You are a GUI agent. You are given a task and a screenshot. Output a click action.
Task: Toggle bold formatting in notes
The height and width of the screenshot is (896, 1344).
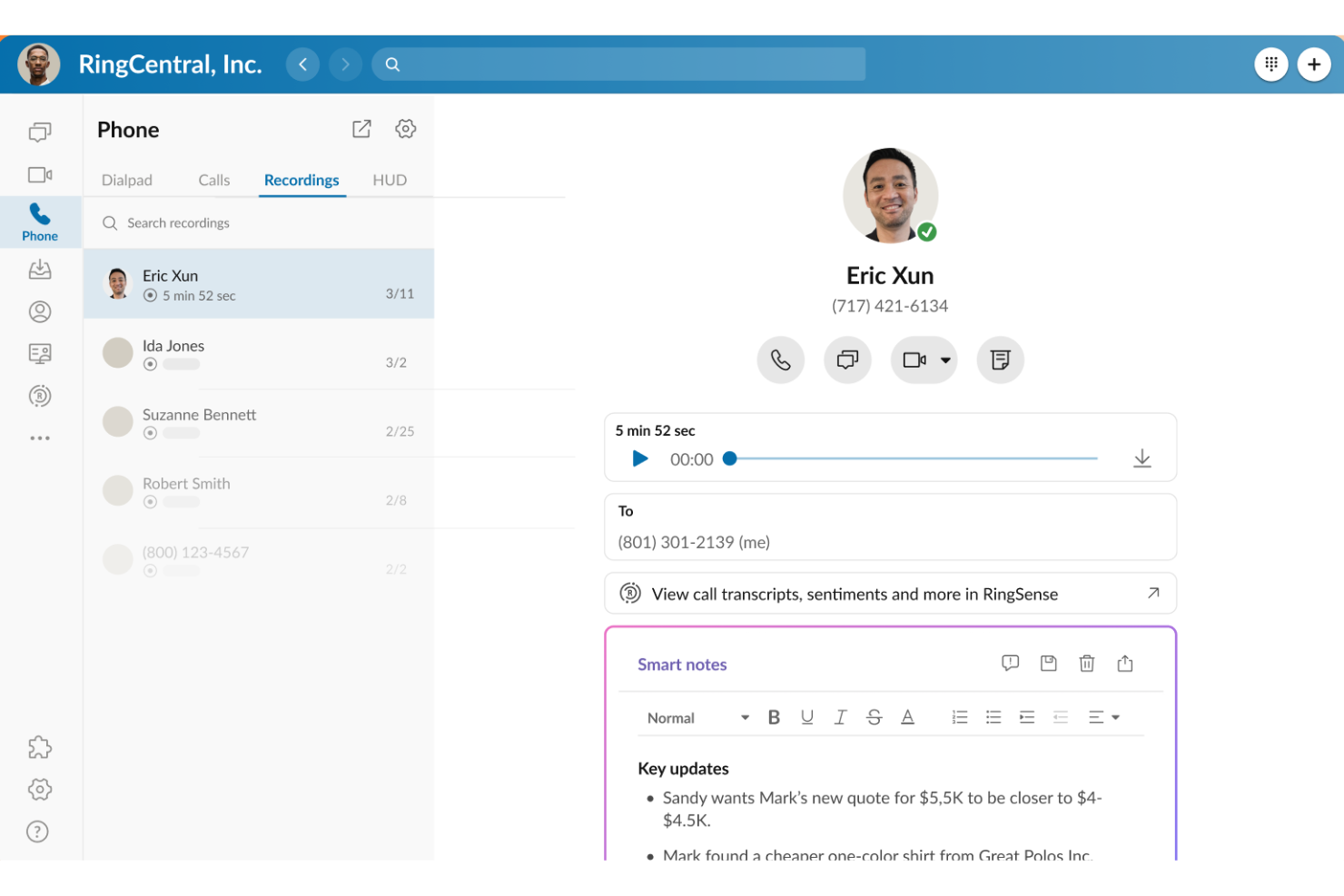pos(774,718)
